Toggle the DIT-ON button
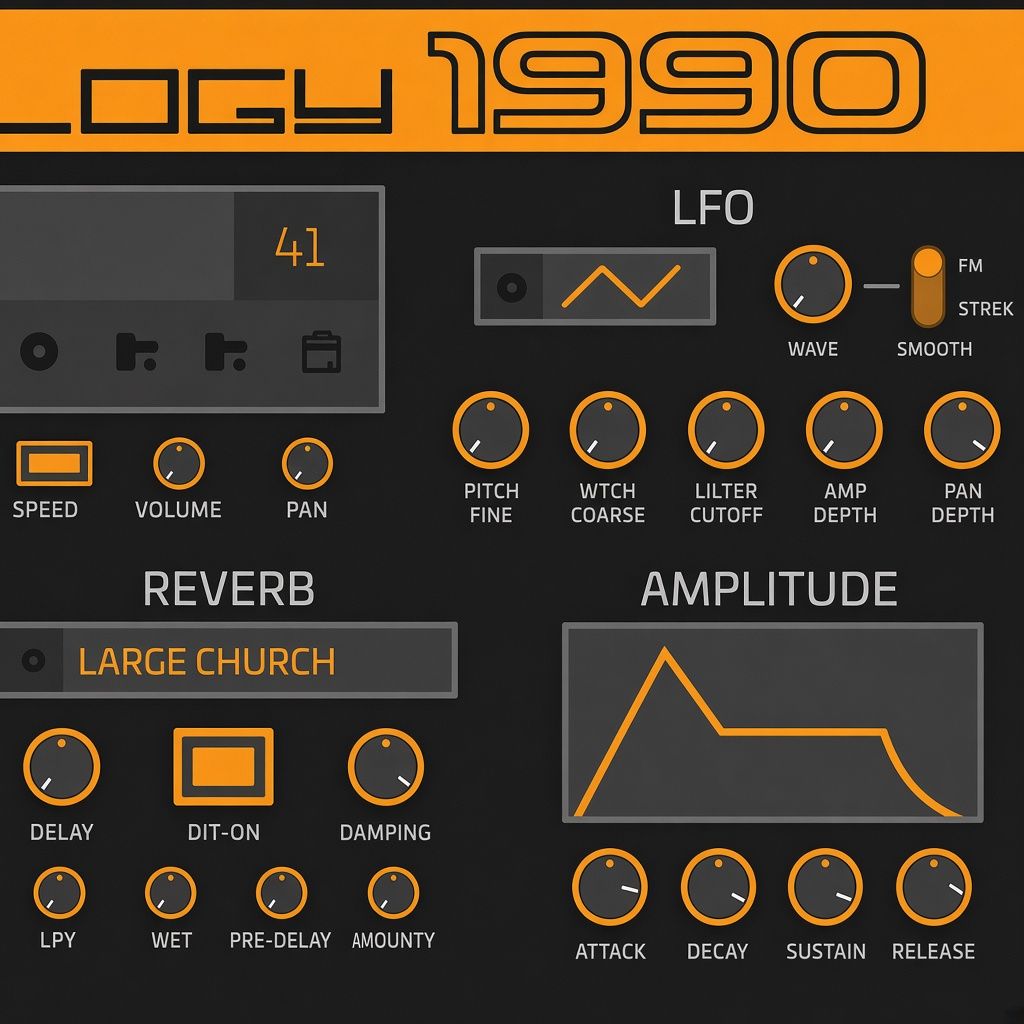This screenshot has width=1024, height=1024. (223, 767)
